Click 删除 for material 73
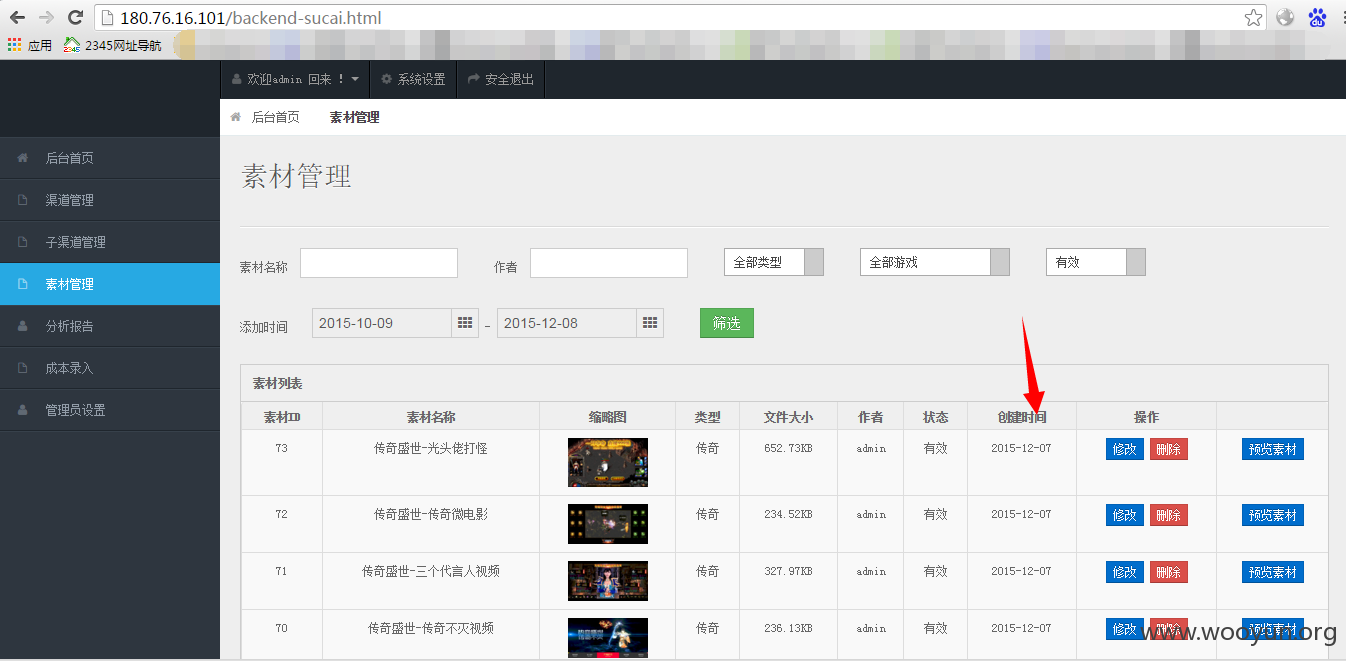Viewport: 1346px width, 661px height. click(x=1169, y=449)
